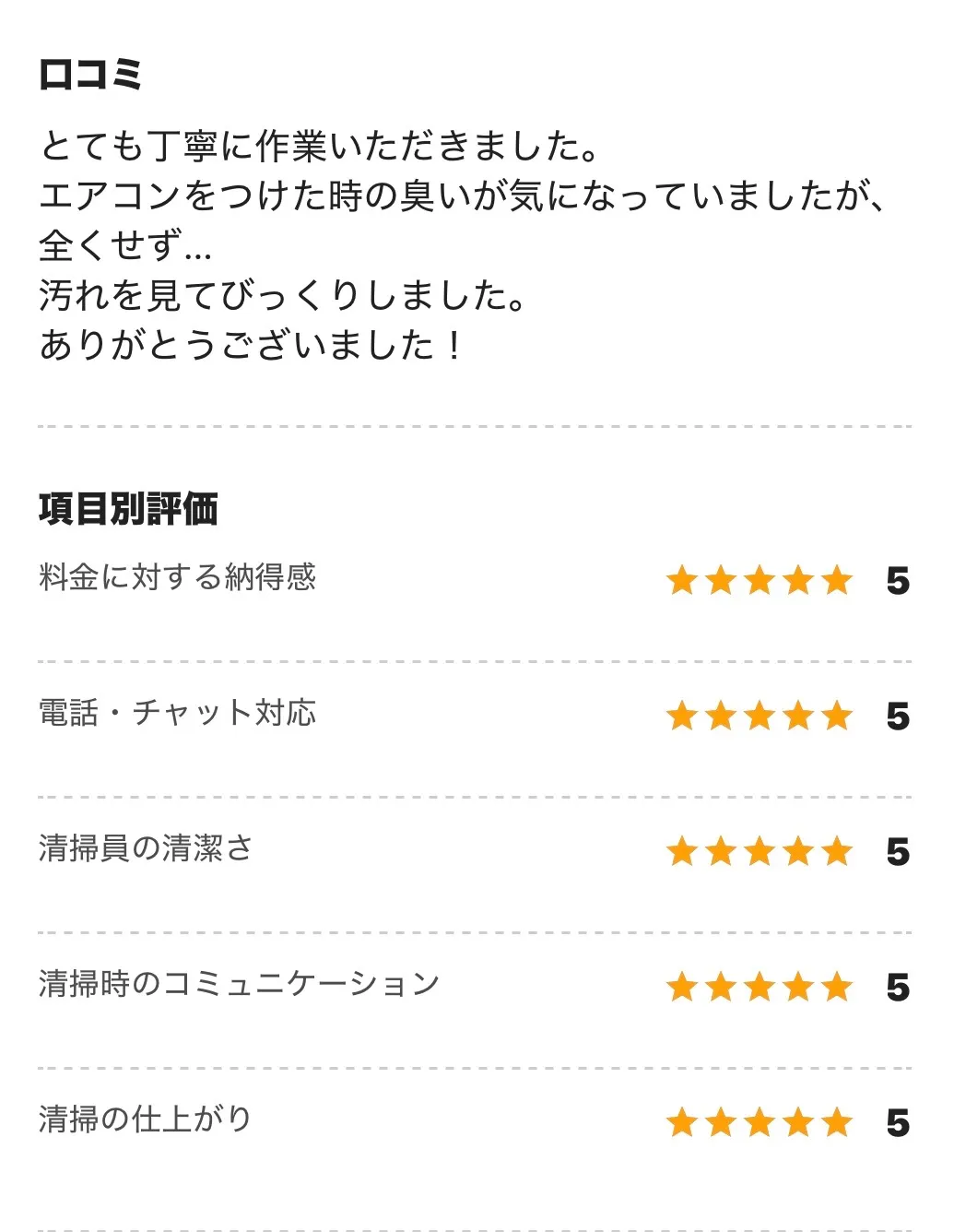Select fourth star in 清掃時のコミュニケーション row

tap(798, 988)
